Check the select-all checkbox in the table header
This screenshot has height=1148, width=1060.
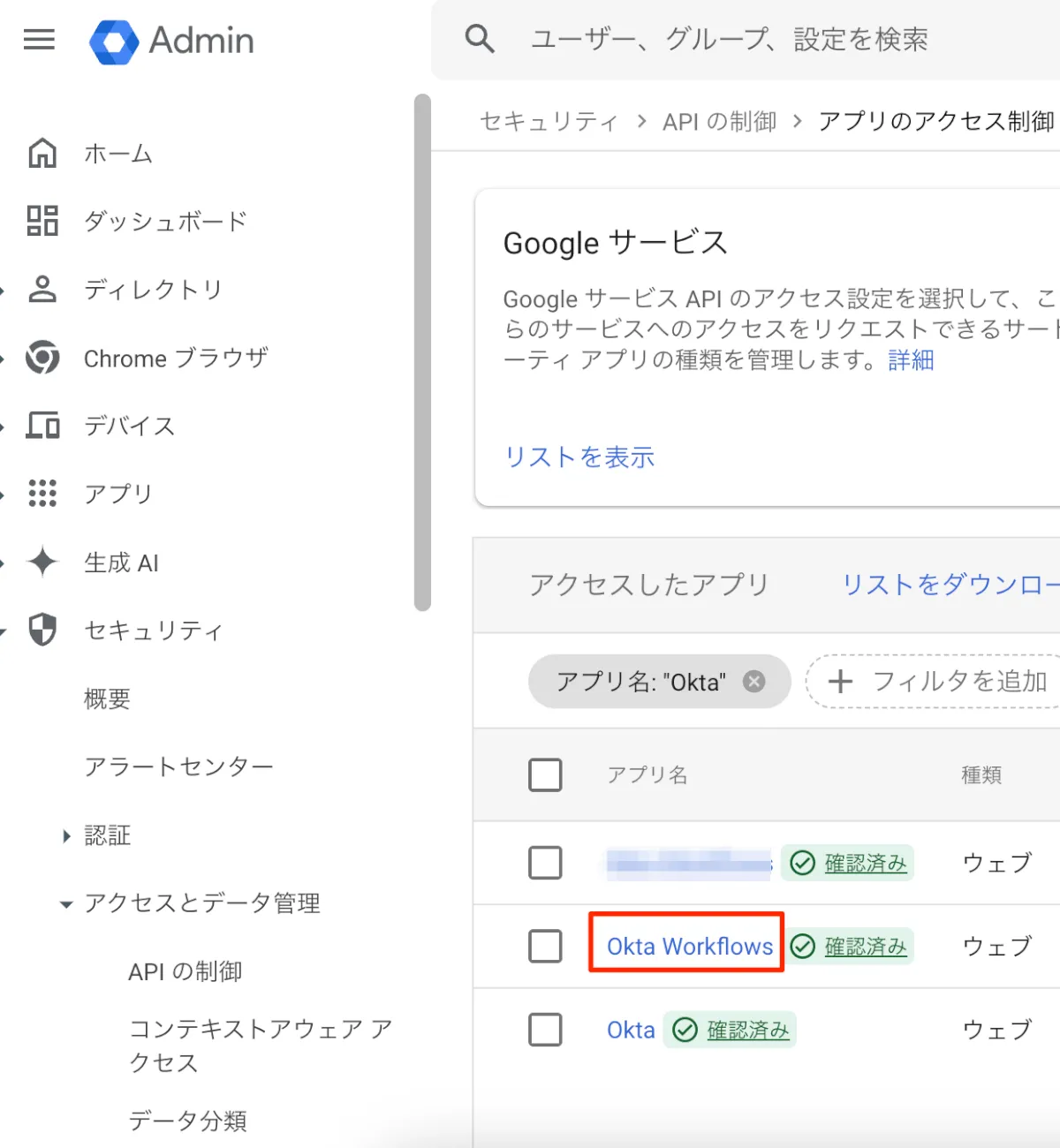pos(545,774)
